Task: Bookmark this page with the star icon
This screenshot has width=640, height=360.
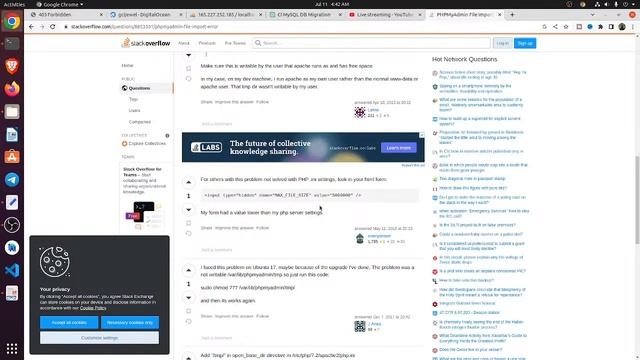Action: click(566, 27)
